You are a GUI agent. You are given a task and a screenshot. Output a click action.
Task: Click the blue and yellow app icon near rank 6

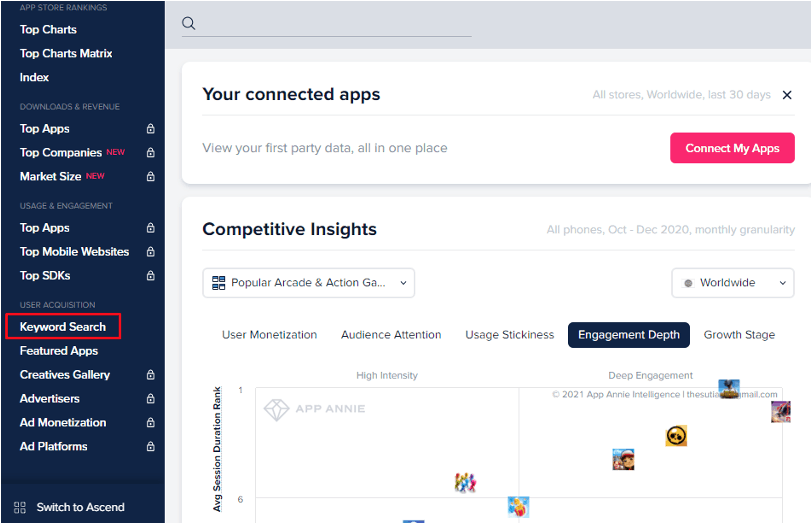[518, 507]
